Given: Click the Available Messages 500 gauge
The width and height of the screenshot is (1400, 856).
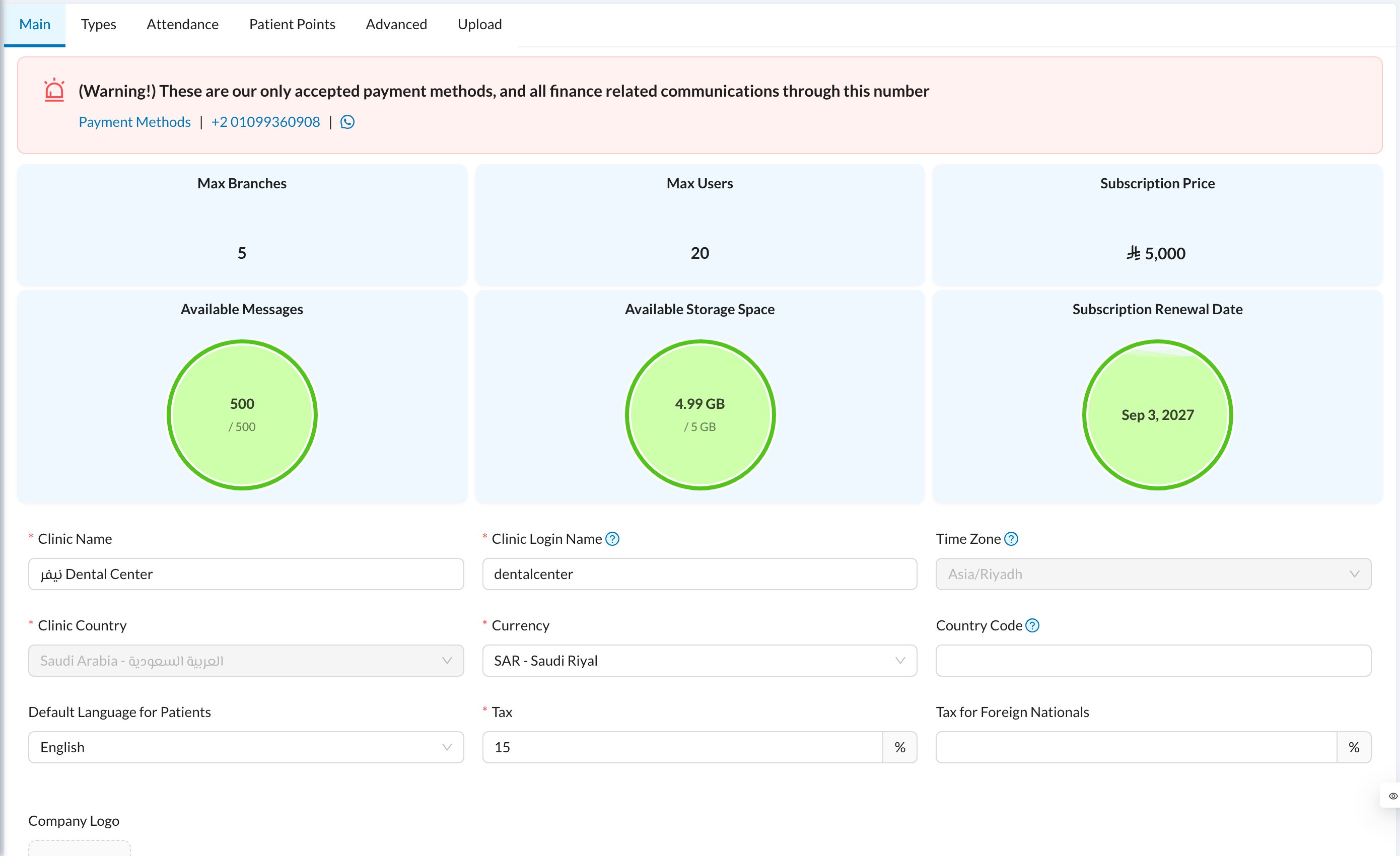Looking at the screenshot, I should 242,414.
